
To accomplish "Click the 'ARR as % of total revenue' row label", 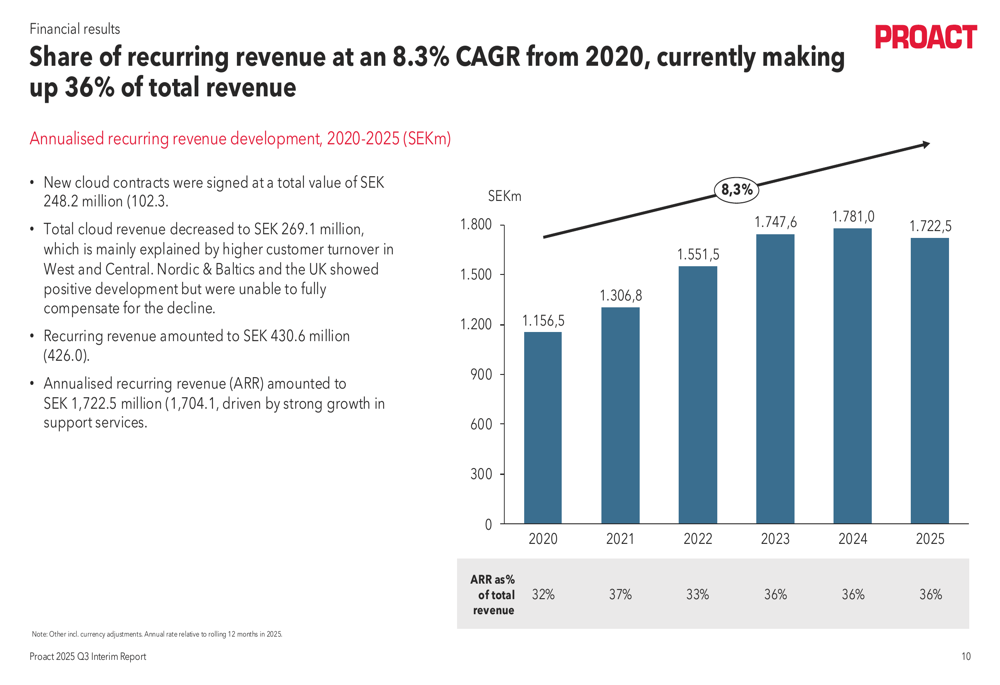I will 493,595.
